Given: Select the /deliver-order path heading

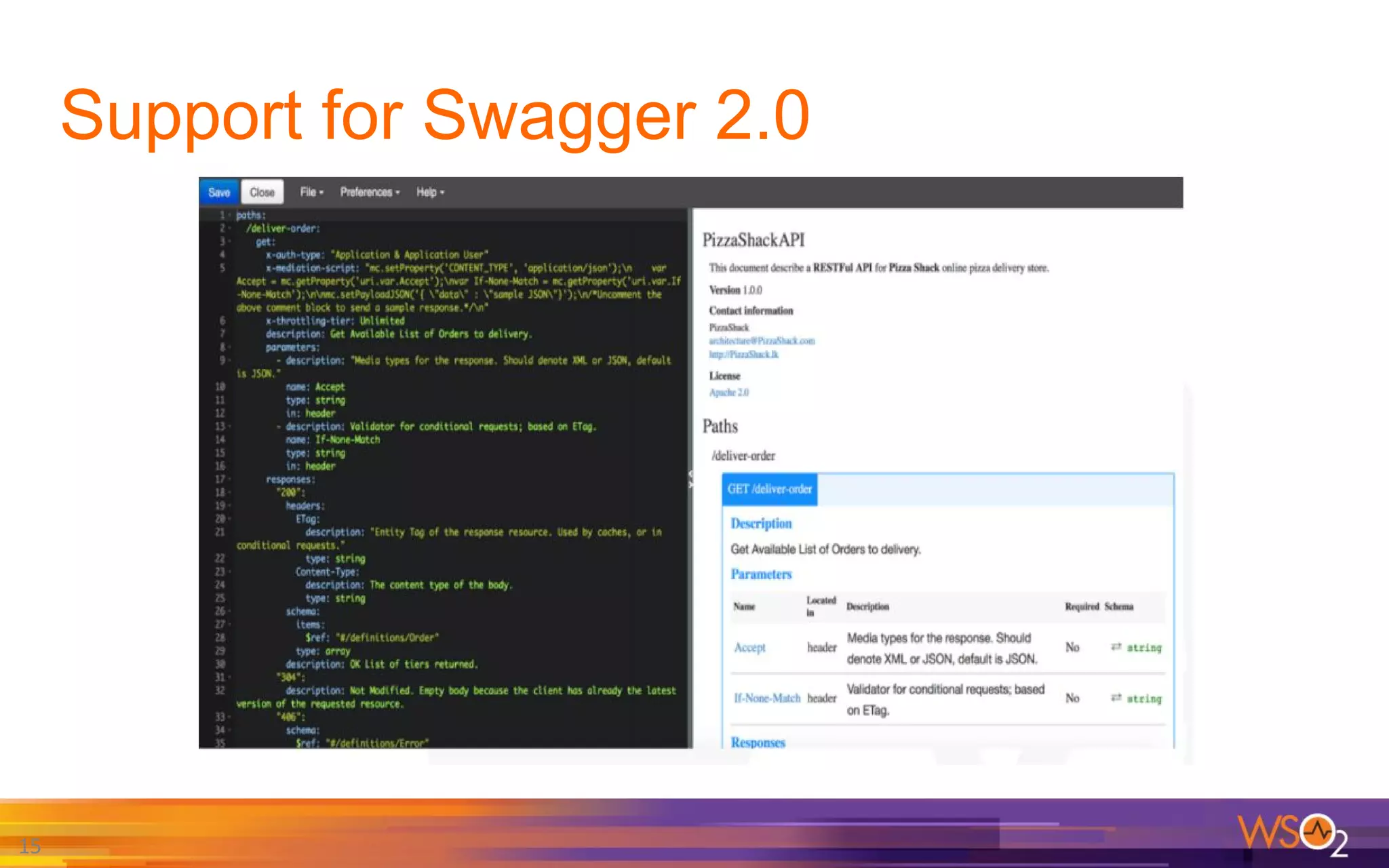Looking at the screenshot, I should click(743, 456).
